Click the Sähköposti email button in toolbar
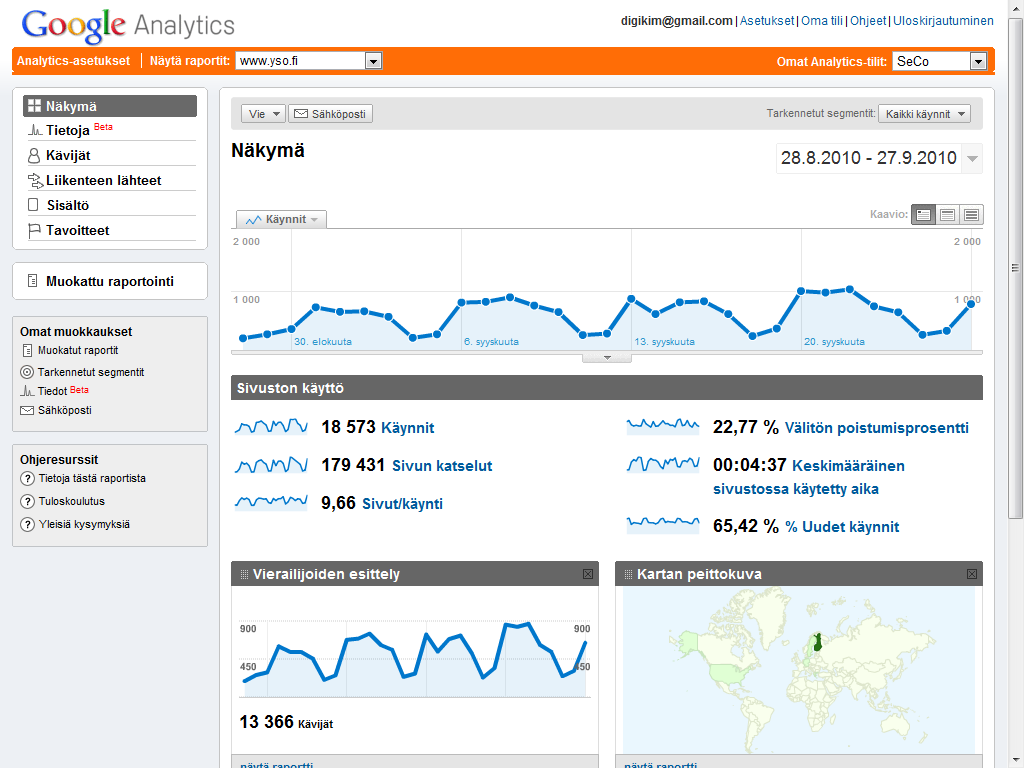 pyautogui.click(x=330, y=114)
